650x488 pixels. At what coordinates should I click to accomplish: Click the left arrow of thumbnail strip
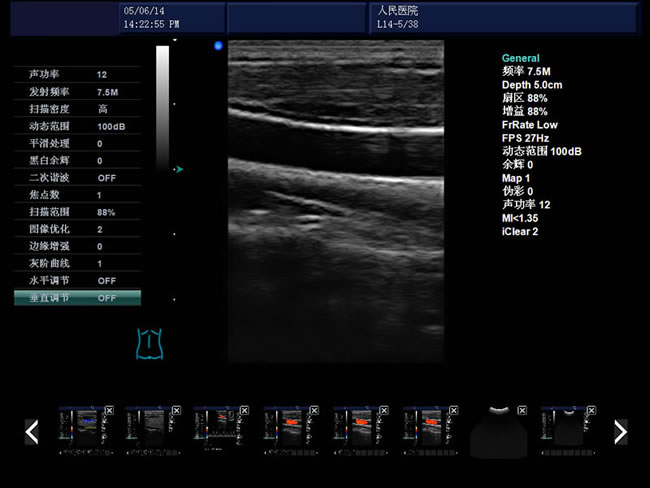(32, 432)
